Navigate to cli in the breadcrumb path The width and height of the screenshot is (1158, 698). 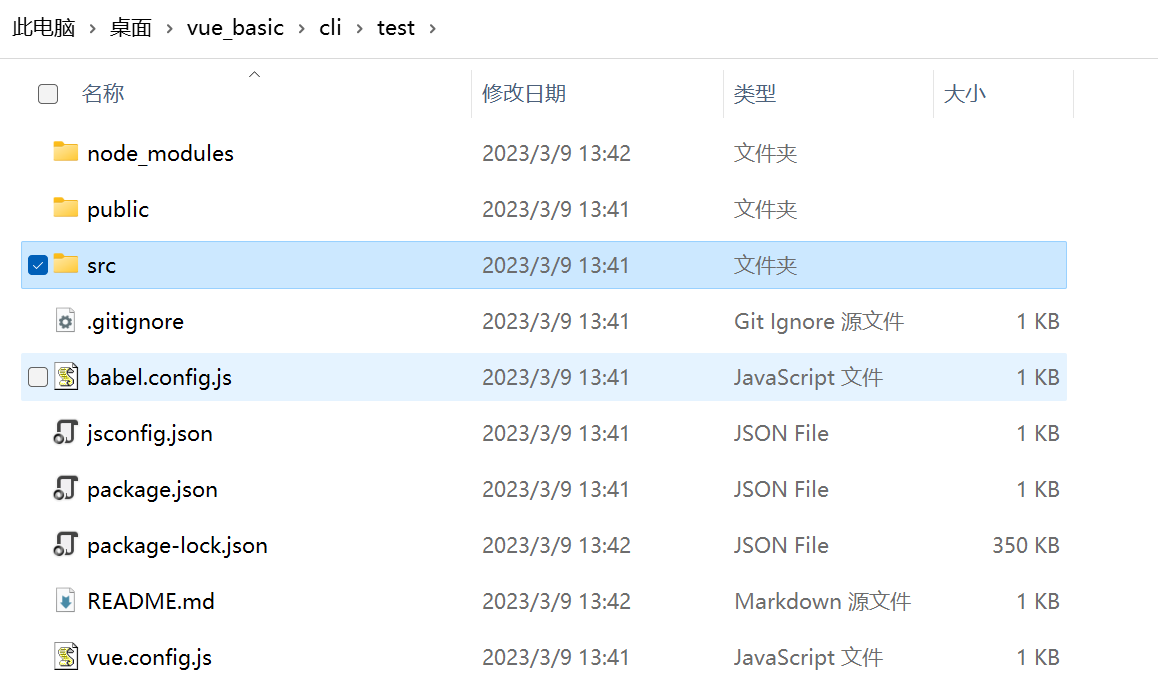click(x=330, y=28)
